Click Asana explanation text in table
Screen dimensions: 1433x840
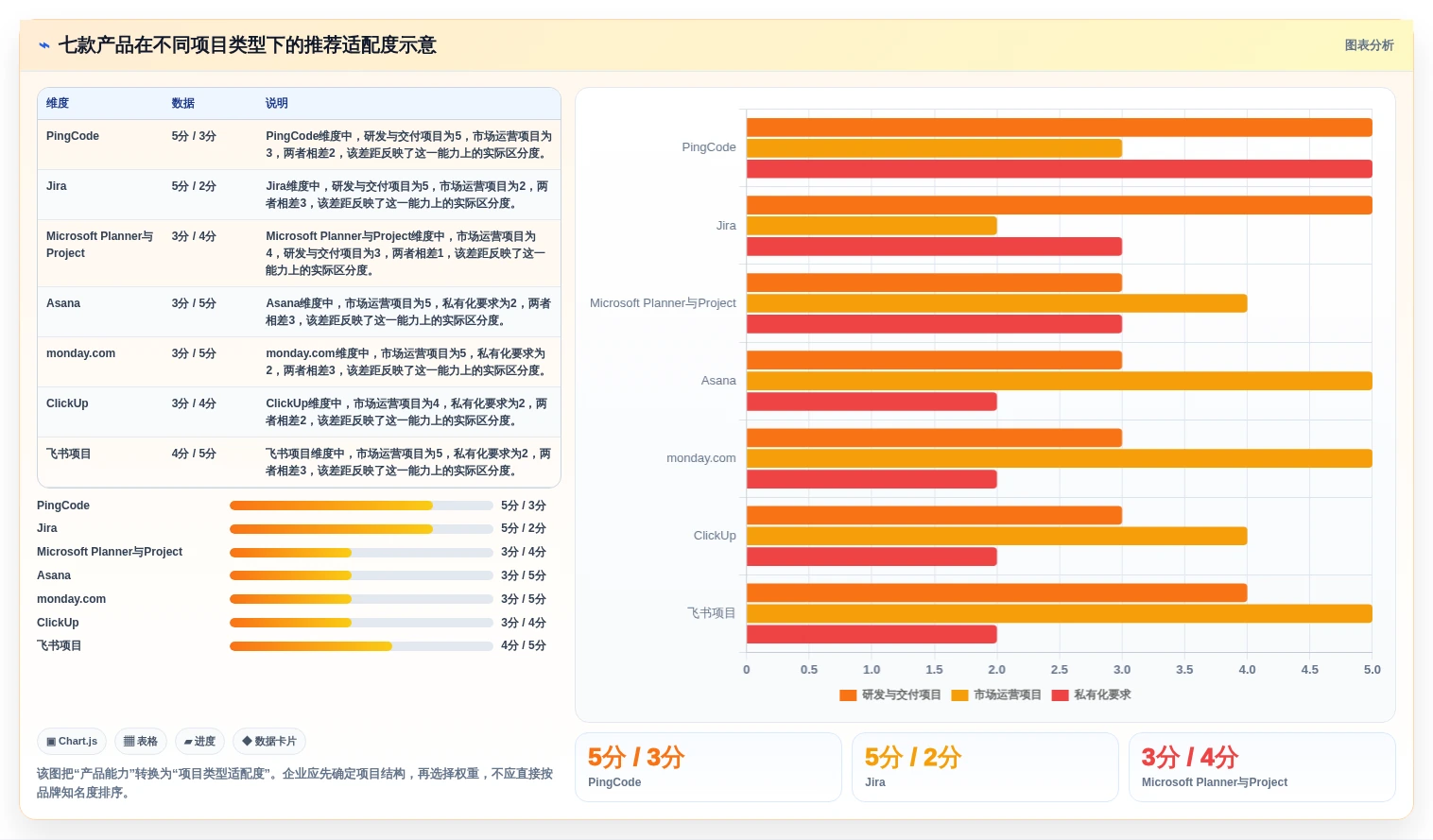408,312
